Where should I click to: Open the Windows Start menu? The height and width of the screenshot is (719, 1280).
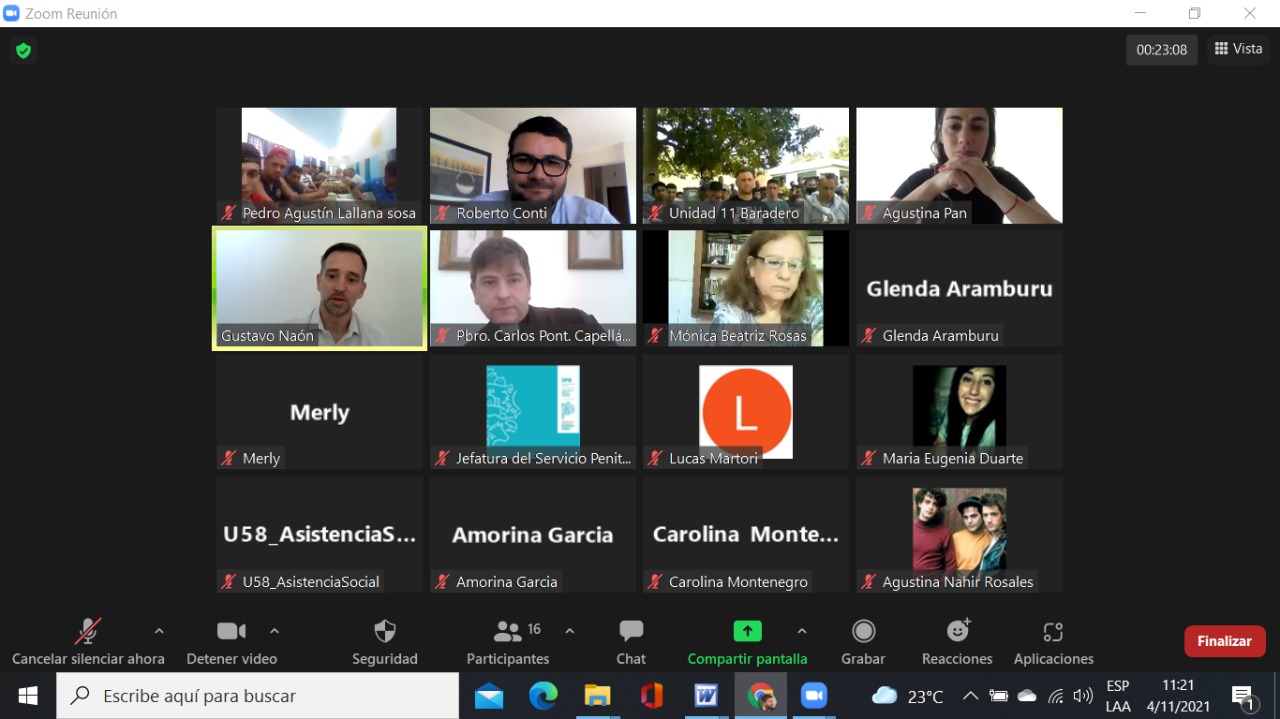tap(28, 696)
